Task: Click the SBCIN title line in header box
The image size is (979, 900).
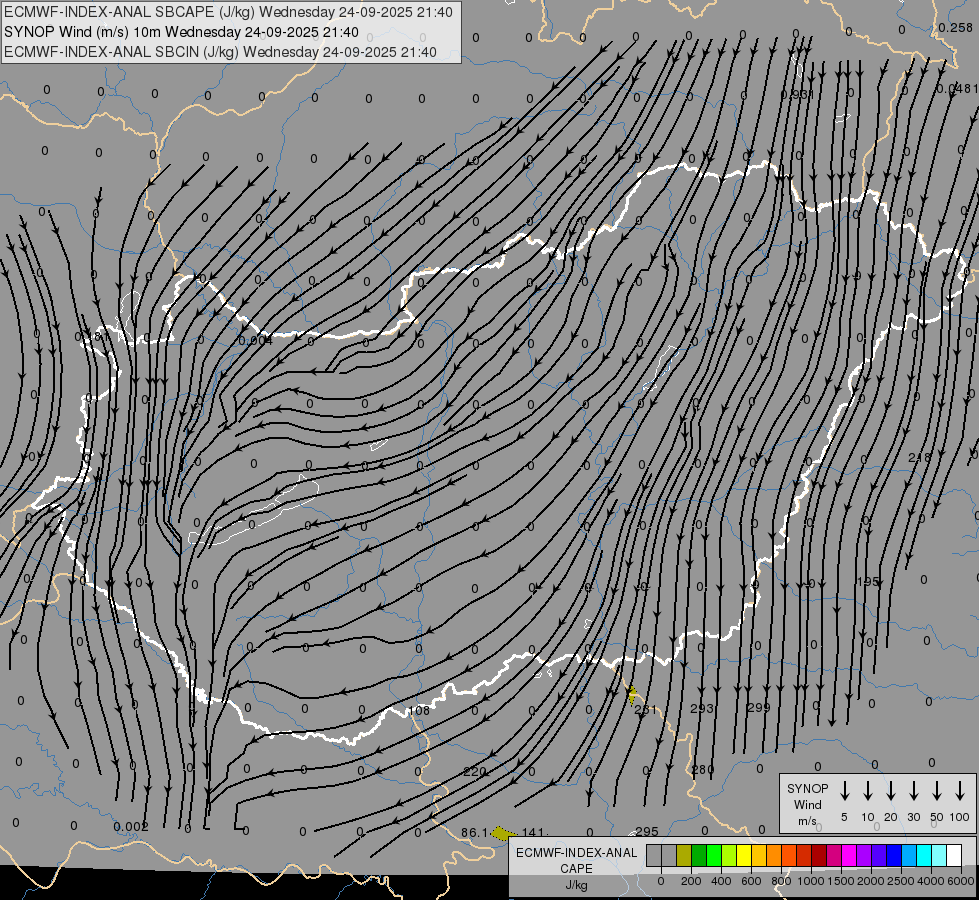Action: (x=220, y=52)
